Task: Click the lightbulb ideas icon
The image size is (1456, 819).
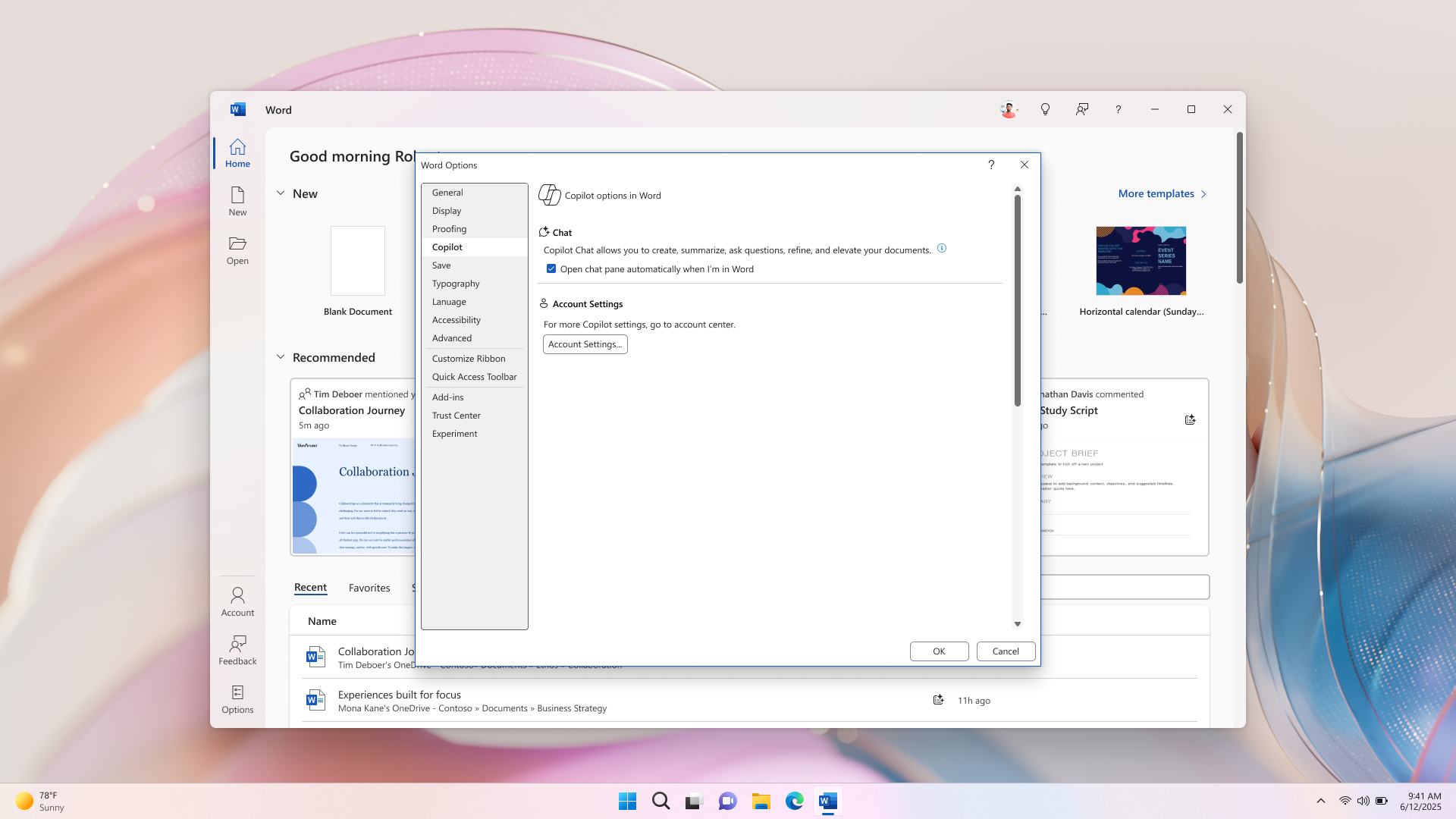Action: [x=1045, y=109]
